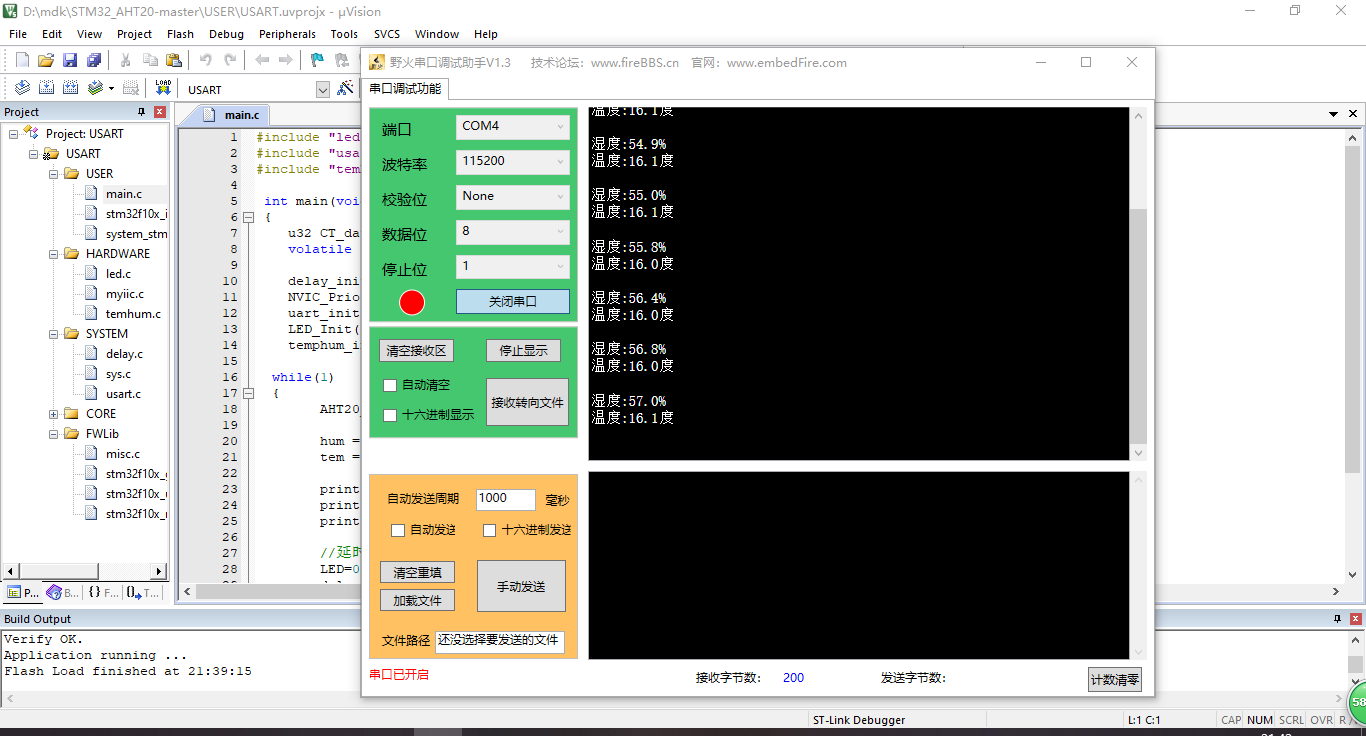
Task: Build target files icon
Action: click(x=46, y=88)
